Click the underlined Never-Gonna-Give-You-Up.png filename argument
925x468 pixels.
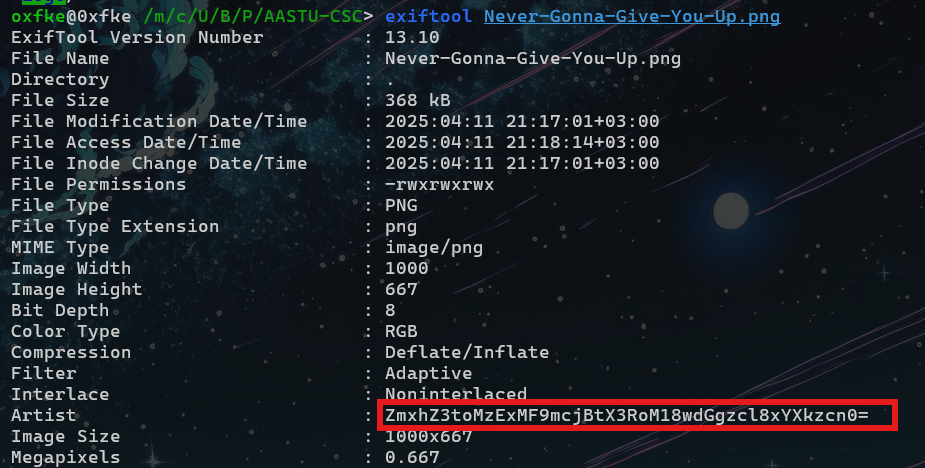pyautogui.click(x=632, y=16)
